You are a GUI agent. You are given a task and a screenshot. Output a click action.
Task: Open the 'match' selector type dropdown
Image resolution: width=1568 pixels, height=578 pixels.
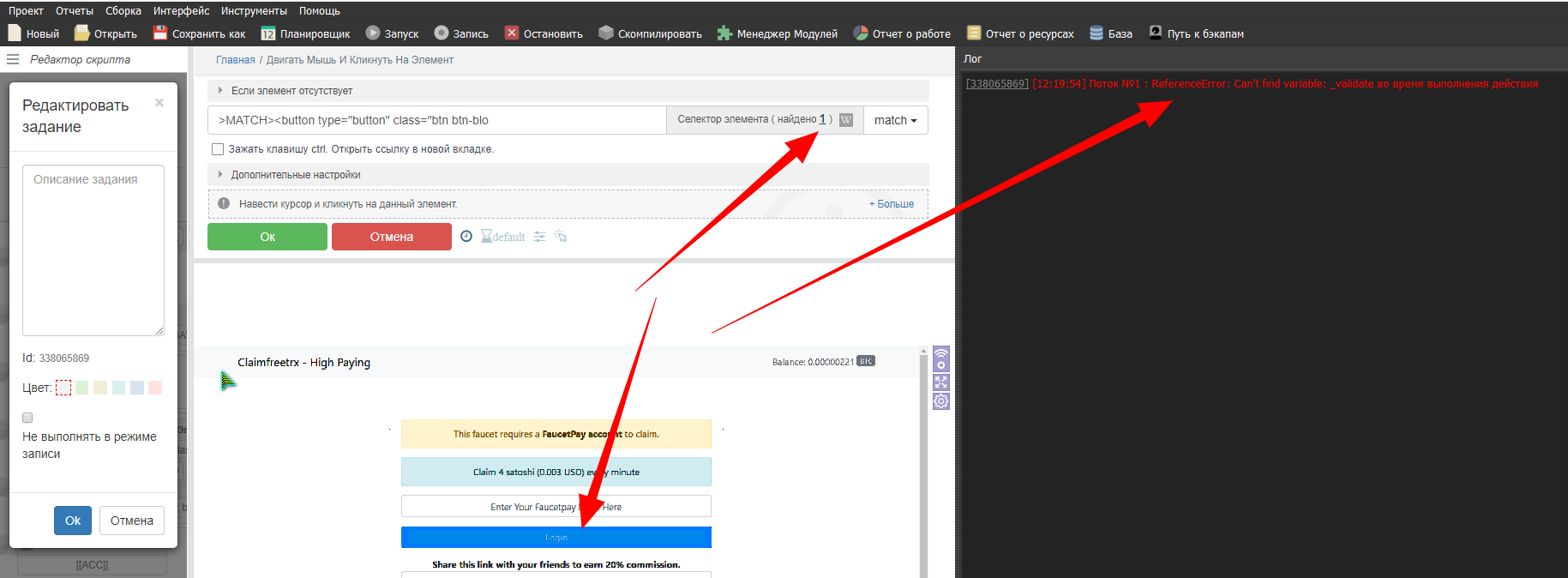[895, 120]
